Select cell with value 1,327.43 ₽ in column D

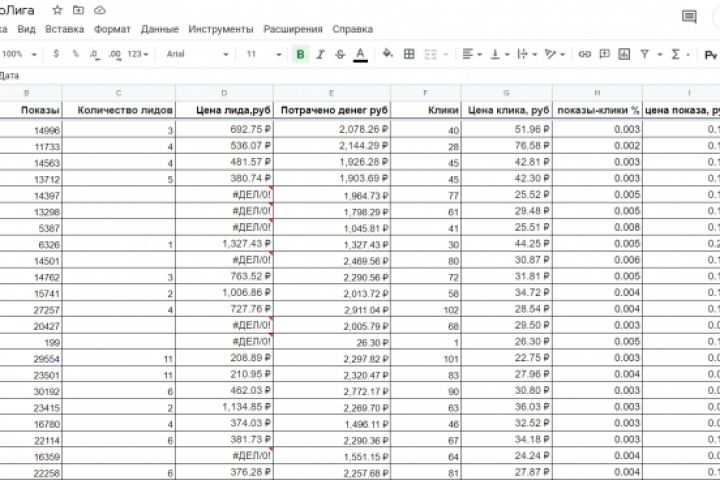tap(225, 244)
